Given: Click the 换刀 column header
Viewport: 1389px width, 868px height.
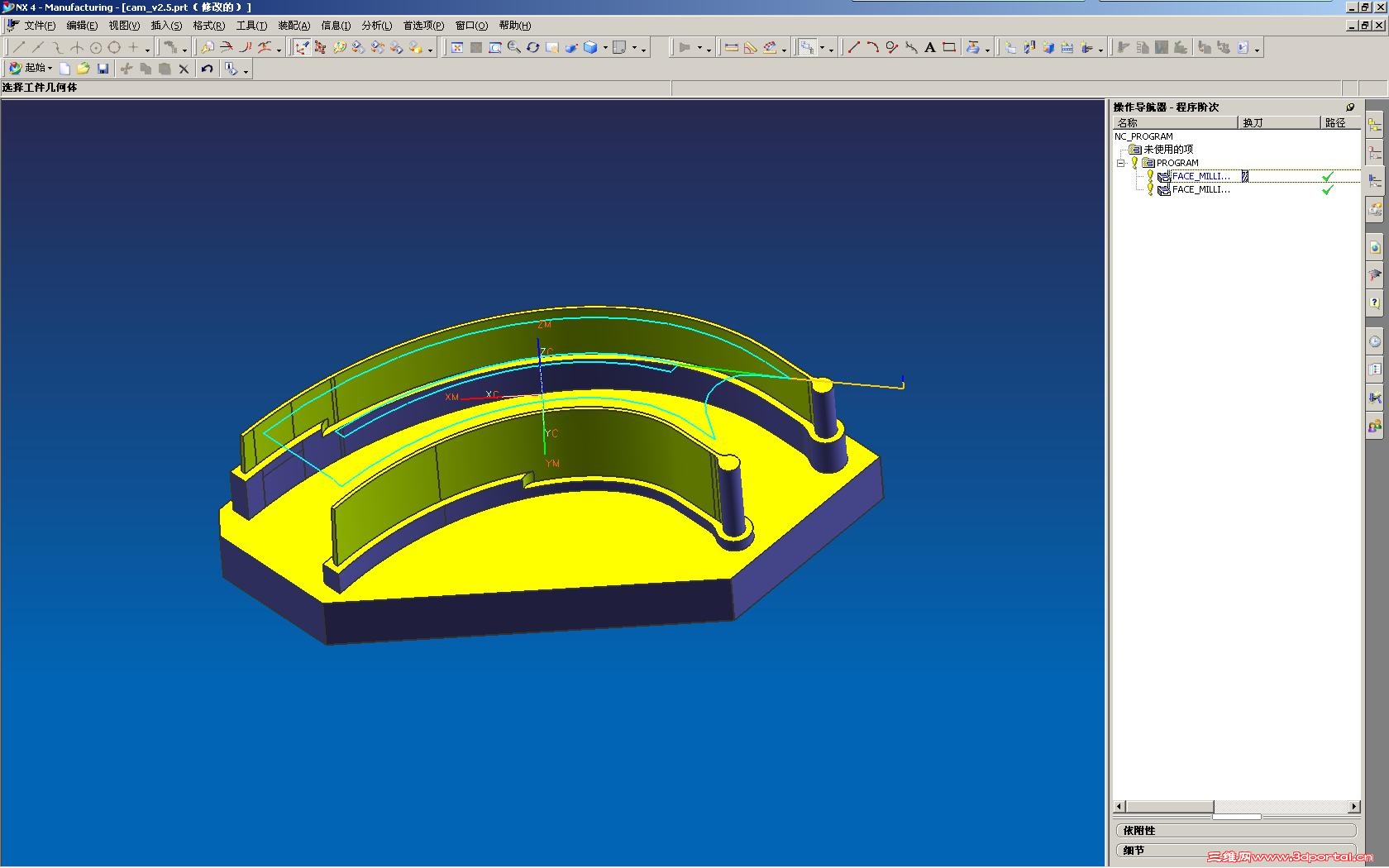Looking at the screenshot, I should click(1279, 123).
